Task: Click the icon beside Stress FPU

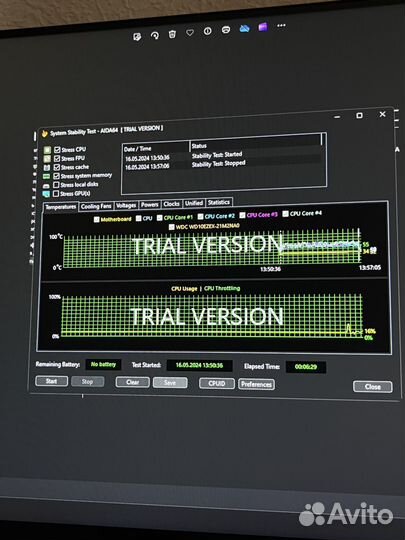Action: (47, 159)
